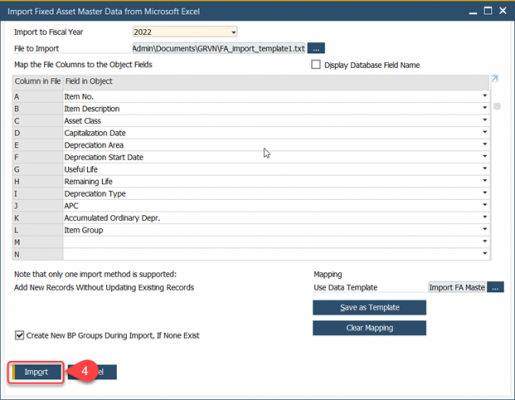Click the expand table icon at top right
Image resolution: width=515 pixels, height=400 pixels.
[495, 79]
